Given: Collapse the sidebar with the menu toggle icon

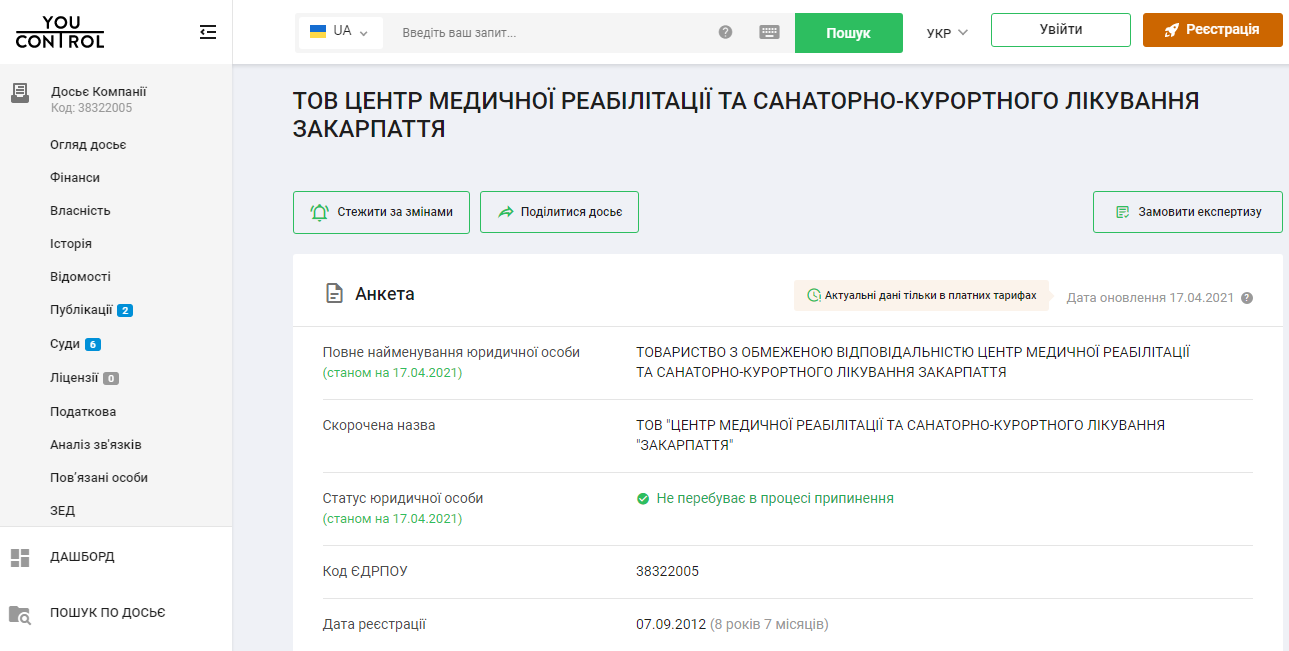Looking at the screenshot, I should click(x=208, y=32).
